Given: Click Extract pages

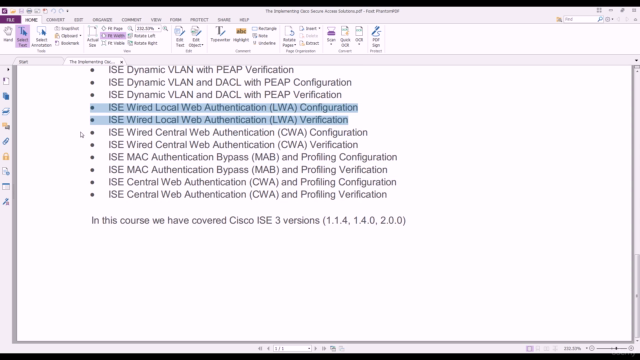Looking at the screenshot, I should 309,43.
